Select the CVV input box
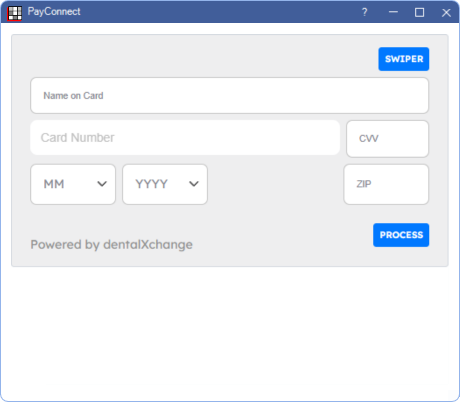The height and width of the screenshot is (403, 460). tap(387, 139)
